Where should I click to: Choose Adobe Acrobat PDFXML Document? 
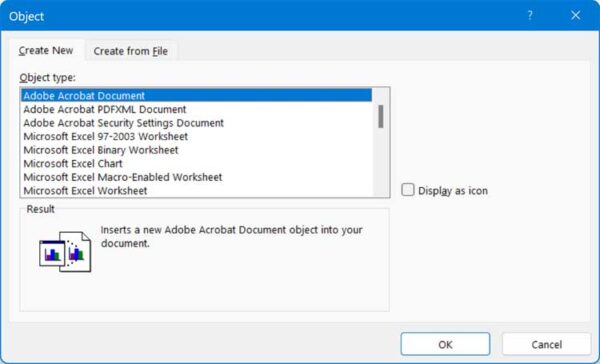[x=196, y=109]
